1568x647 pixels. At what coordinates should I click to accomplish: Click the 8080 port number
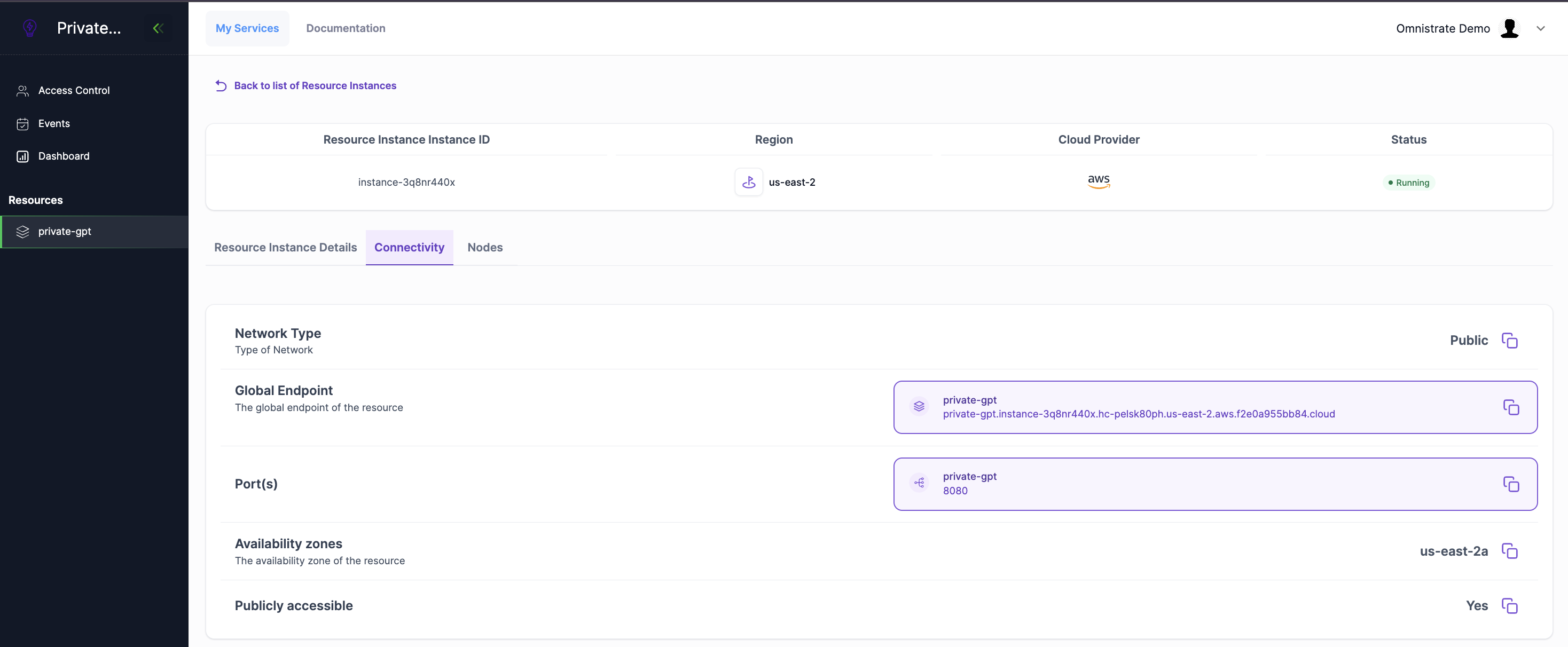tap(955, 491)
